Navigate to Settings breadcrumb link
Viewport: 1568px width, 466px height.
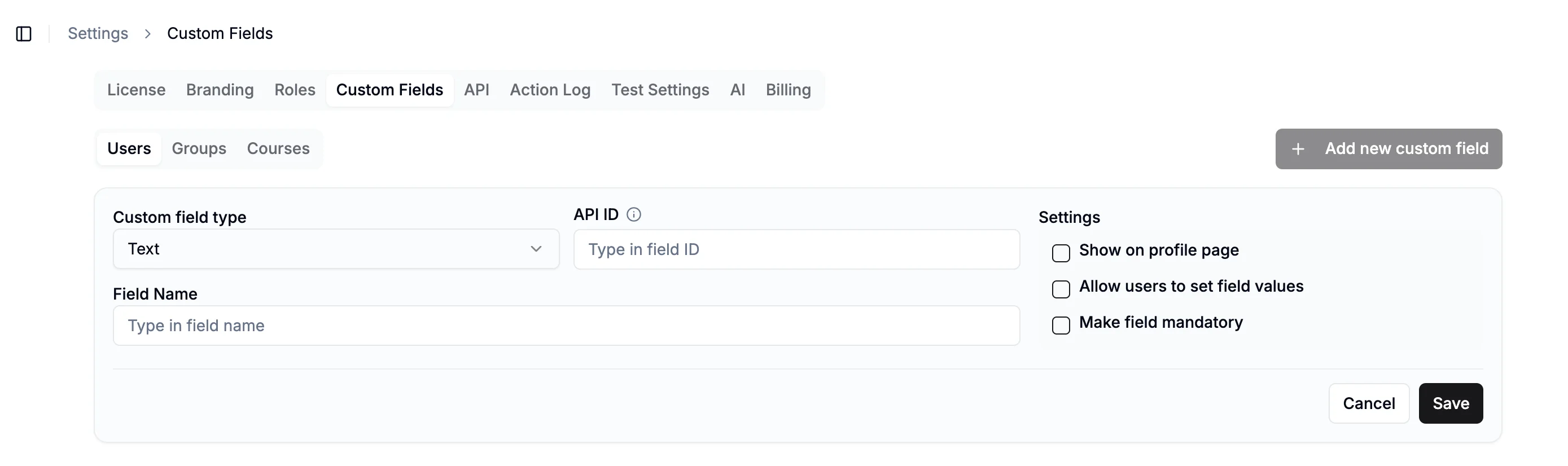98,33
